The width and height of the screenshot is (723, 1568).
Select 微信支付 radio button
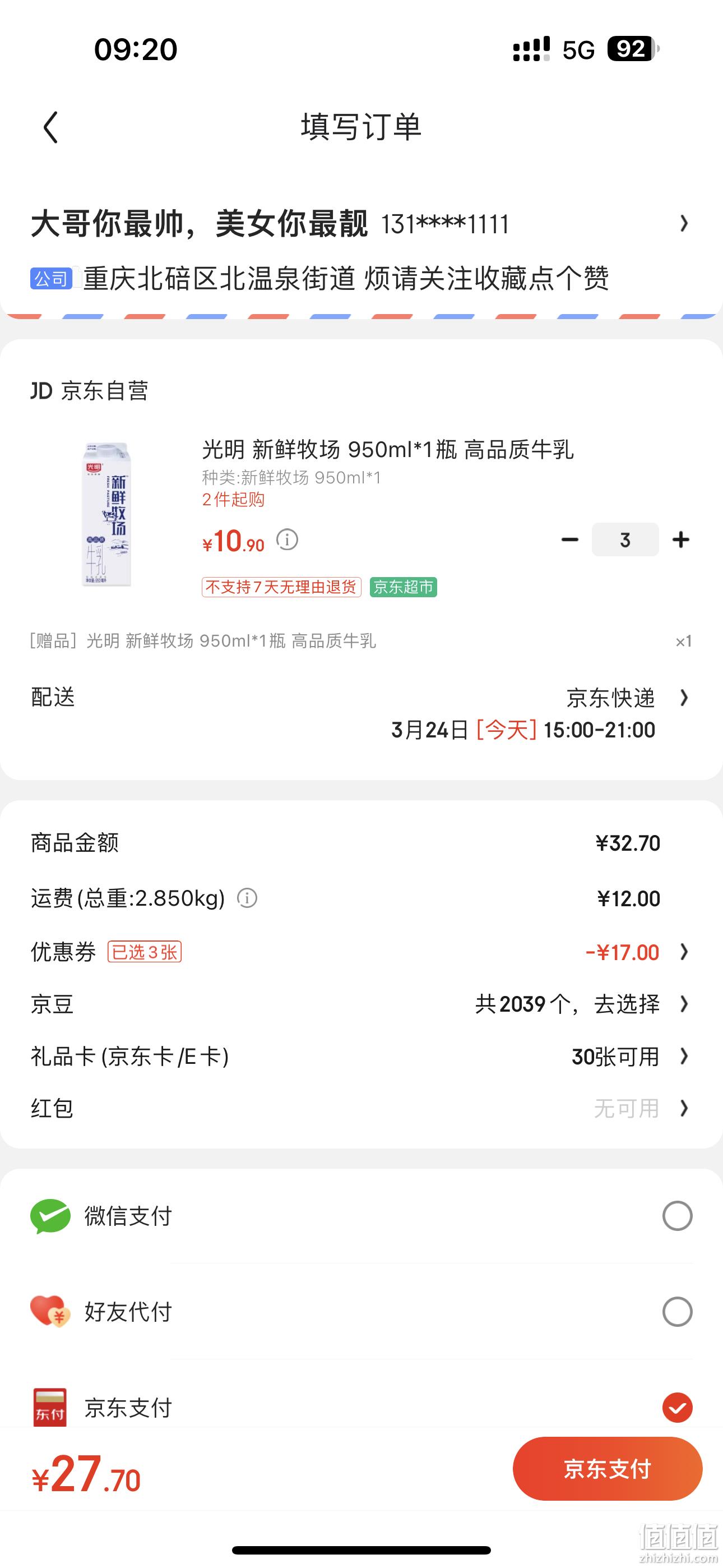pos(678,1216)
